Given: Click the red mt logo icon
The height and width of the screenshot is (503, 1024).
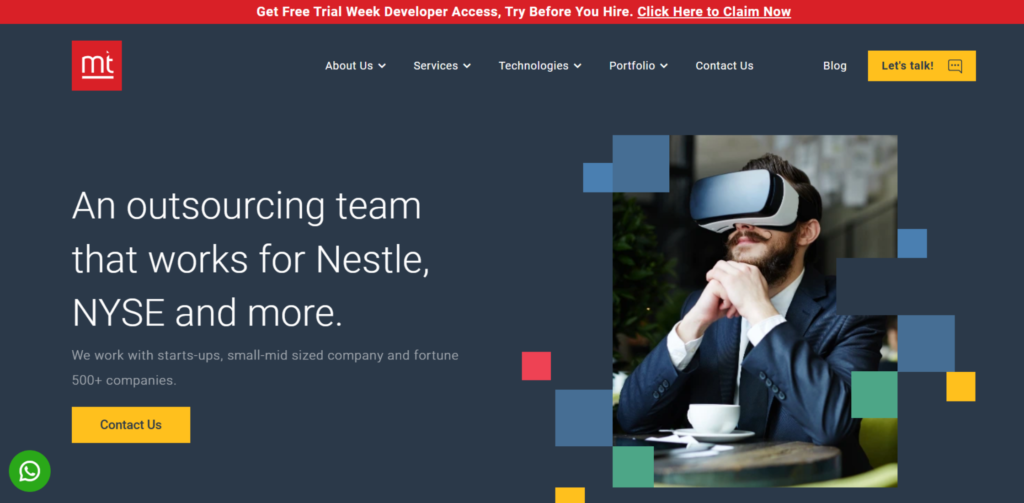Looking at the screenshot, I should pyautogui.click(x=97, y=65).
